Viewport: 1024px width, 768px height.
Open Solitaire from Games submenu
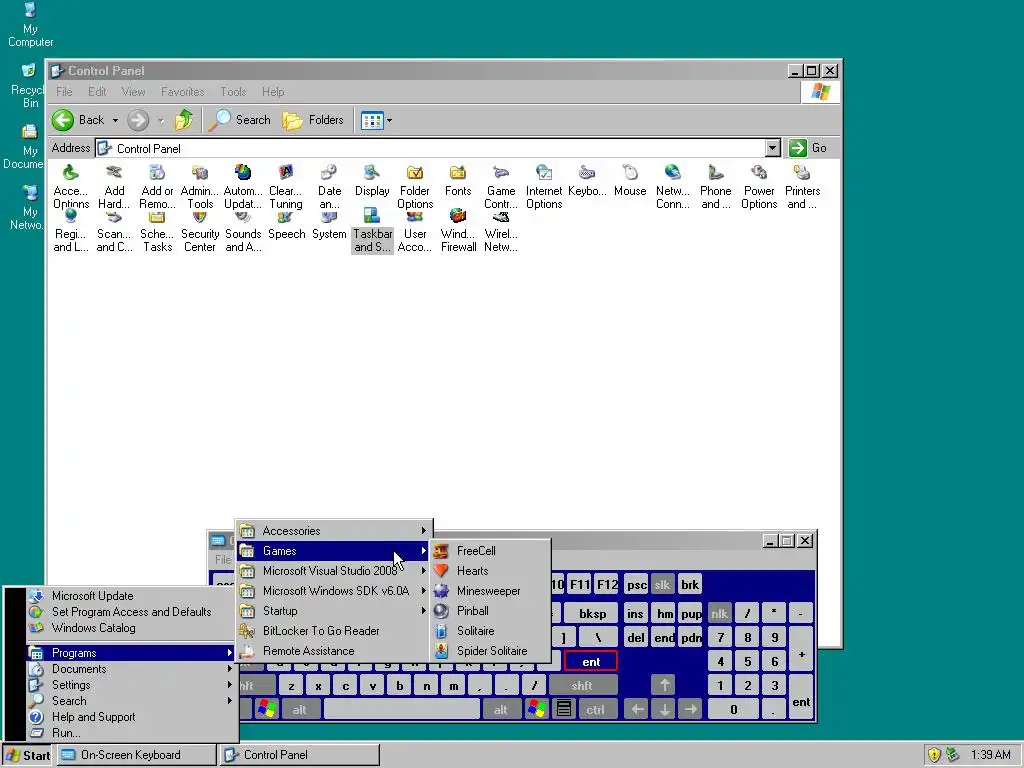[x=490, y=631]
